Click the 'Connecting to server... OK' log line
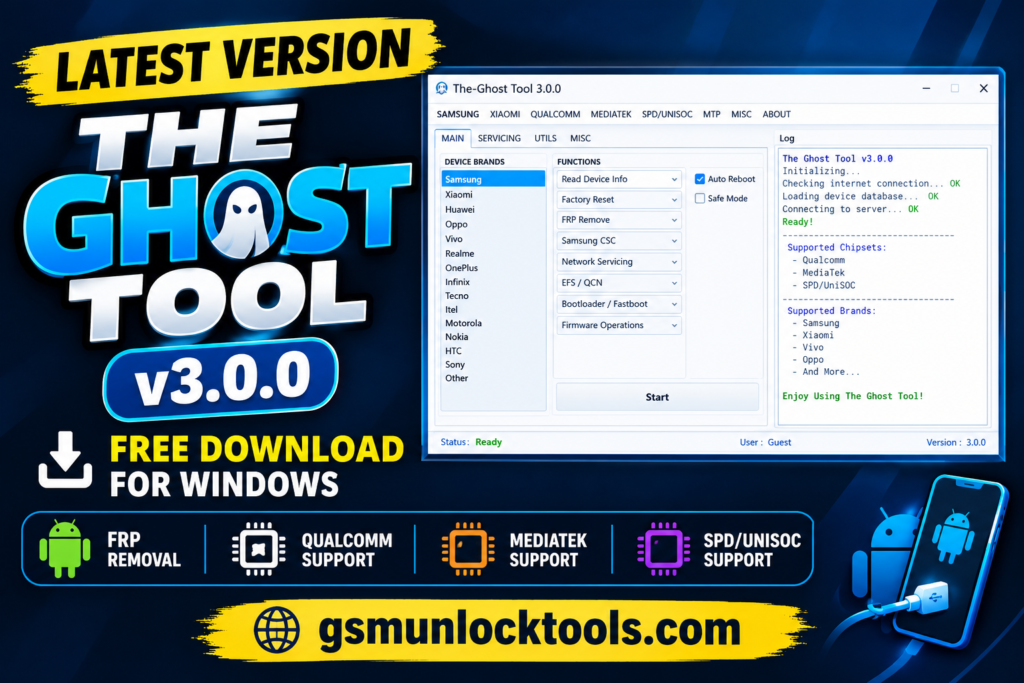Image resolution: width=1024 pixels, height=683 pixels. (850, 209)
